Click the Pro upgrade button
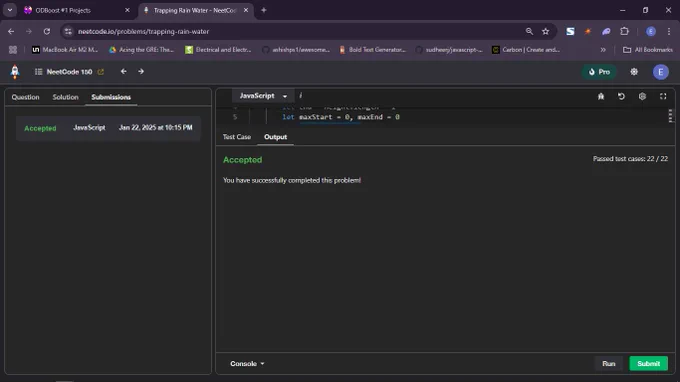Viewport: 680px width, 382px height. coord(599,72)
